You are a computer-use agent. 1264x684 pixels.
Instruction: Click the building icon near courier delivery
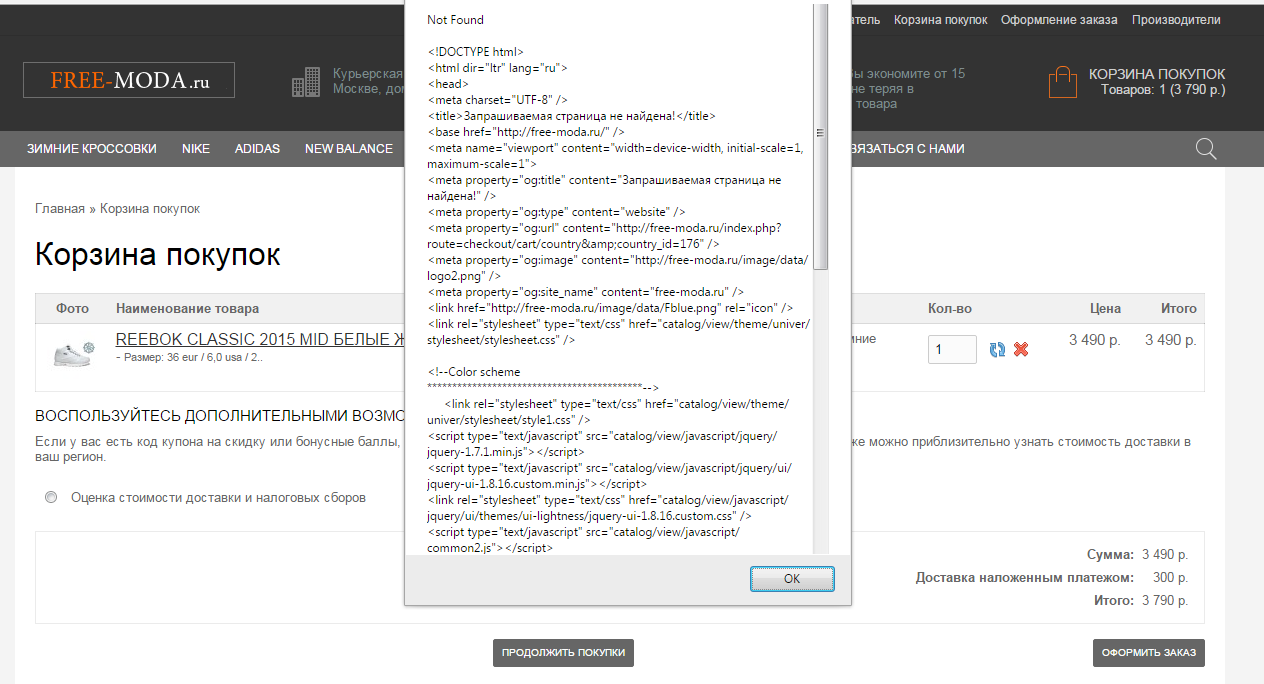(x=306, y=82)
